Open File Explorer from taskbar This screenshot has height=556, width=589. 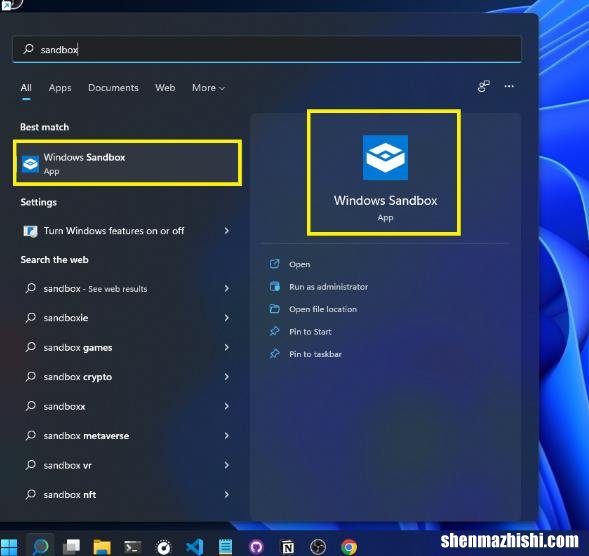point(102,547)
